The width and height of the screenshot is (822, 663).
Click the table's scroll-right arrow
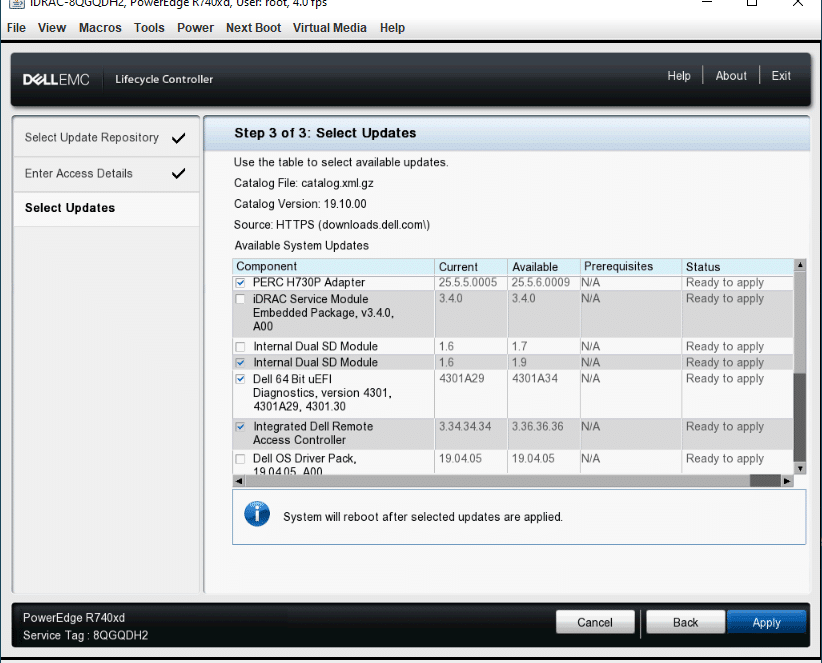(x=787, y=481)
